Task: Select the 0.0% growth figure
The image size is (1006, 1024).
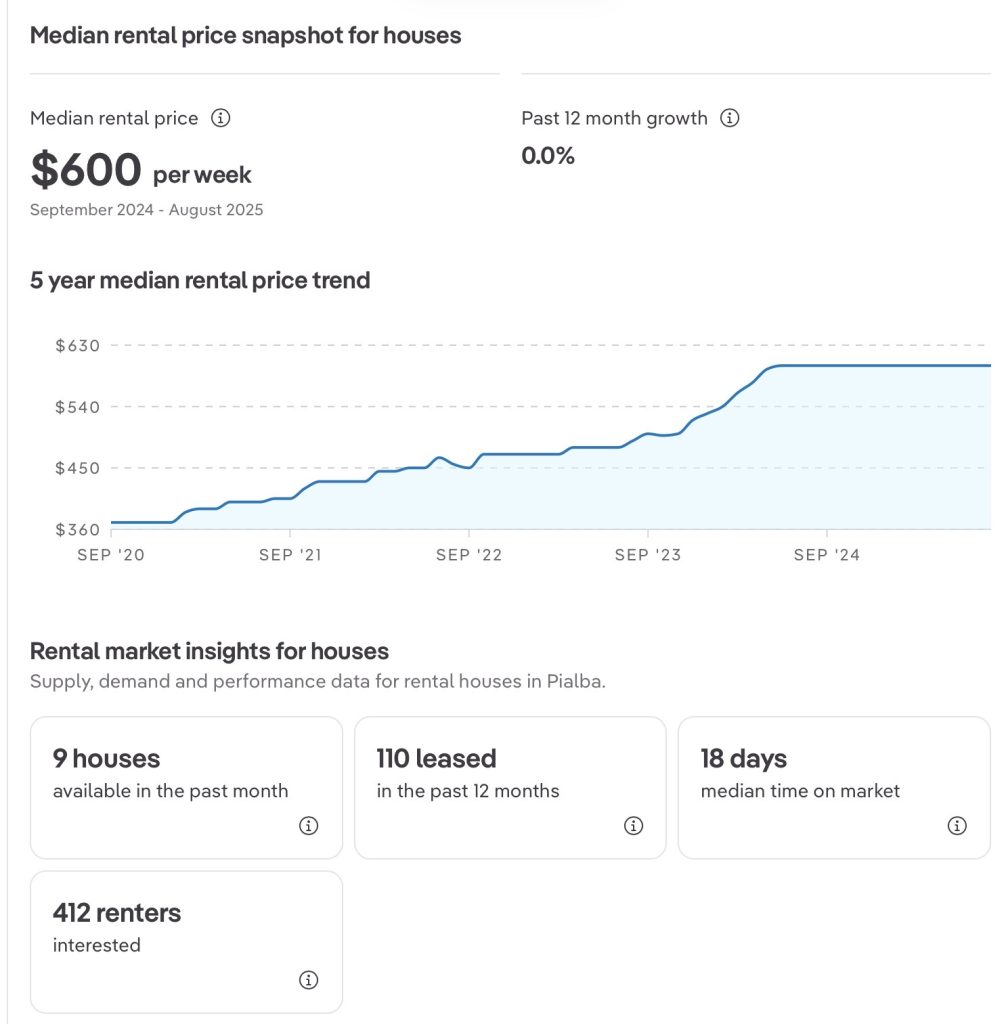Action: (x=548, y=156)
